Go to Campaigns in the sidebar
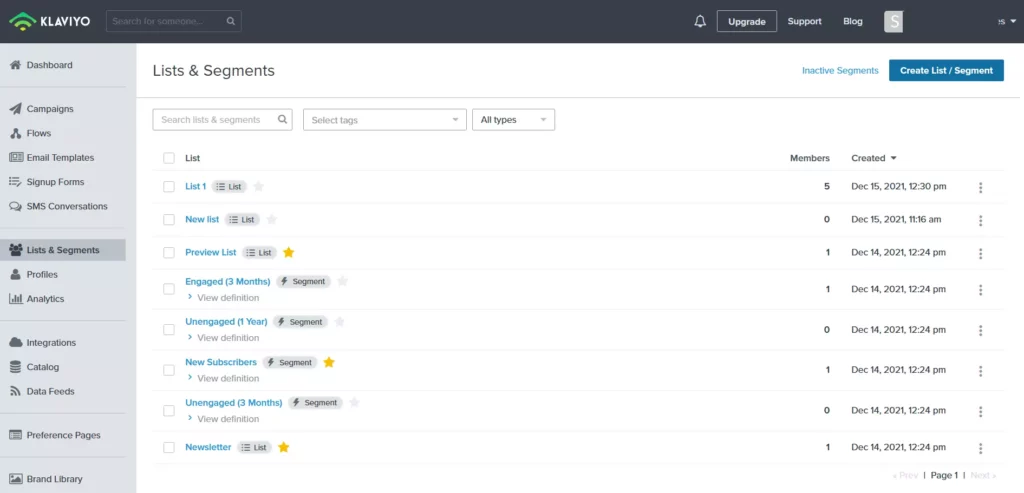 tap(50, 109)
